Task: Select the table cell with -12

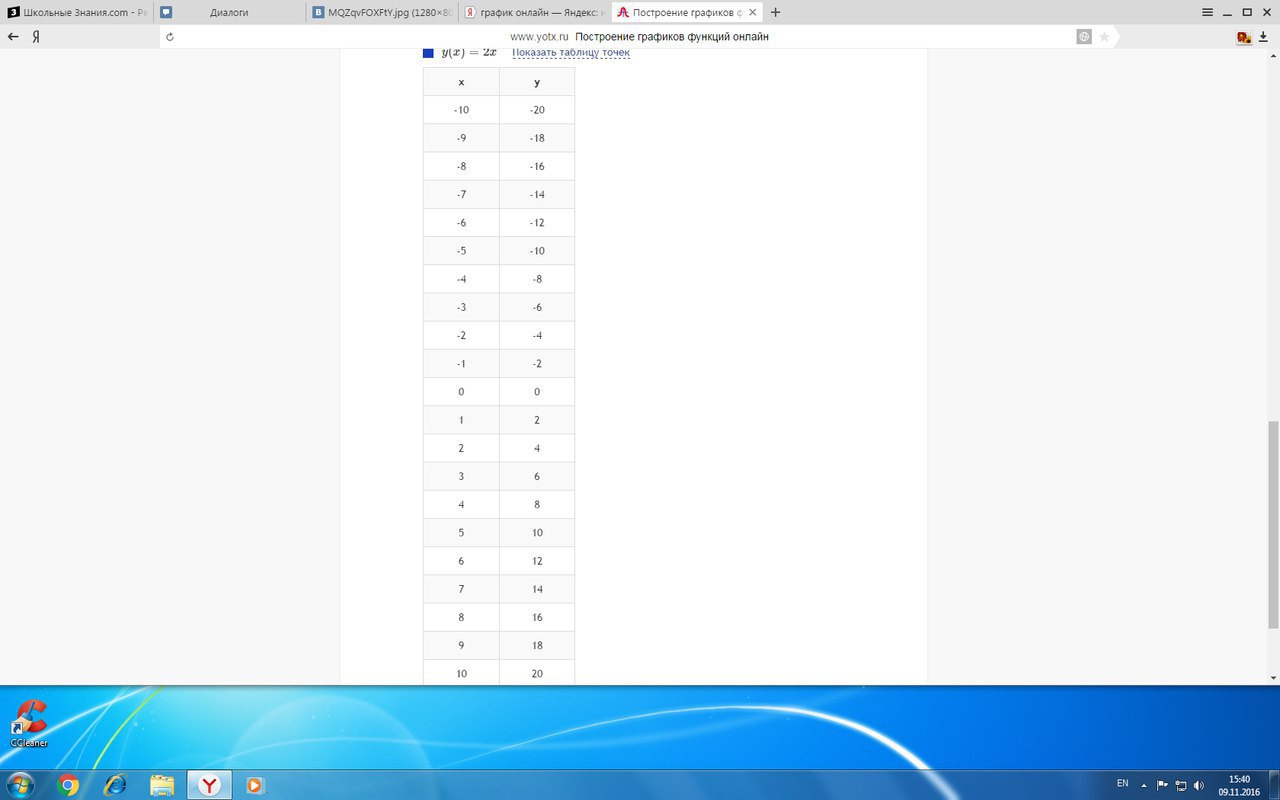Action: click(537, 223)
